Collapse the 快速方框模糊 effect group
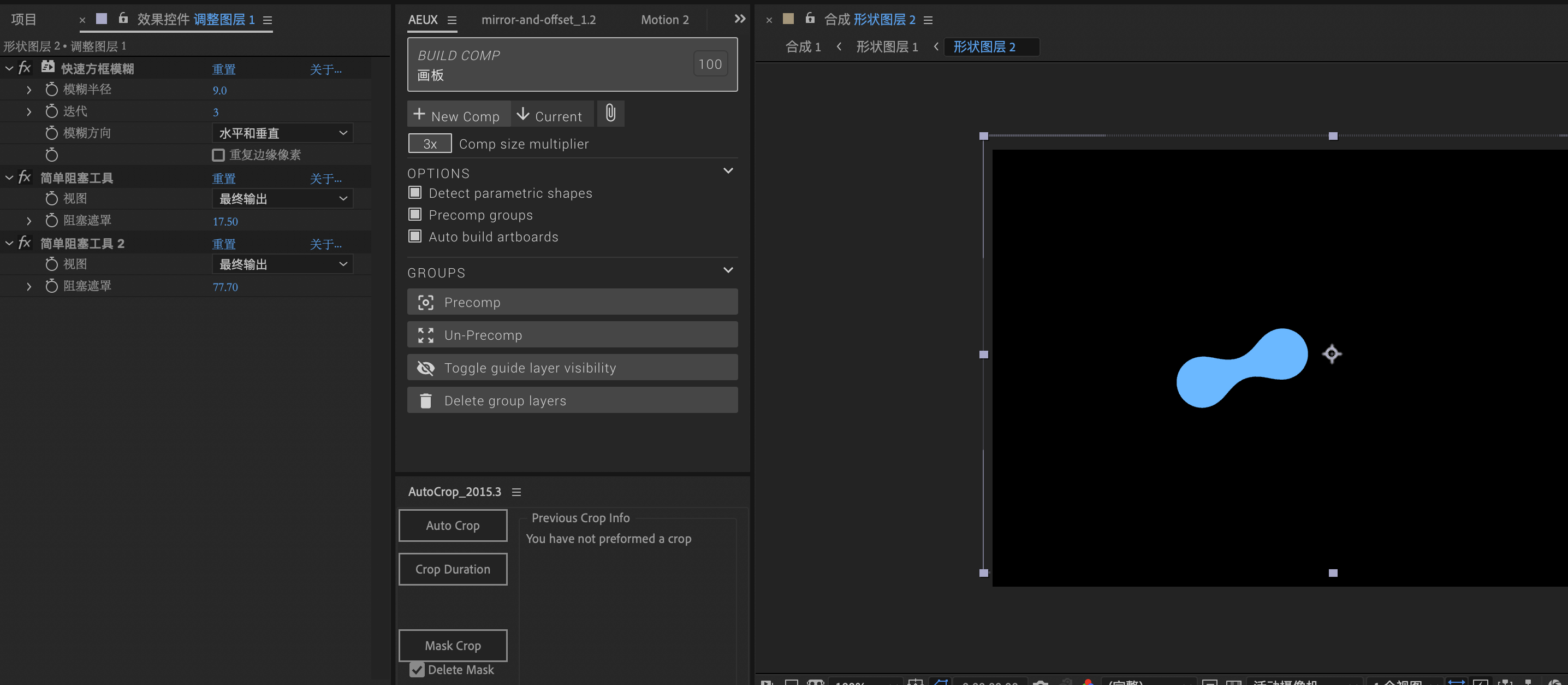Viewport: 1568px width, 685px height. point(9,68)
